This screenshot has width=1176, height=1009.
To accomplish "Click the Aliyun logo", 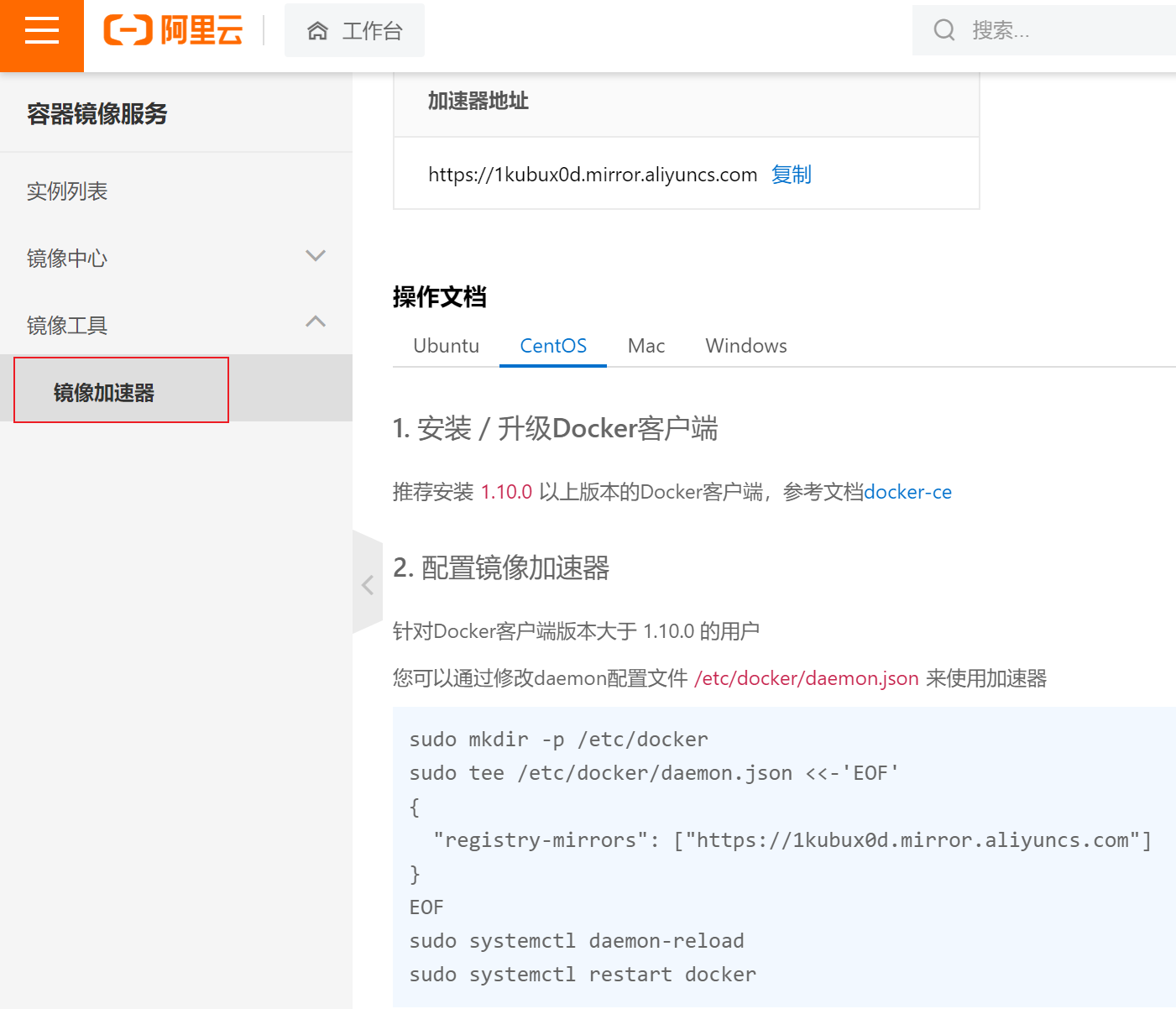I will (x=173, y=30).
